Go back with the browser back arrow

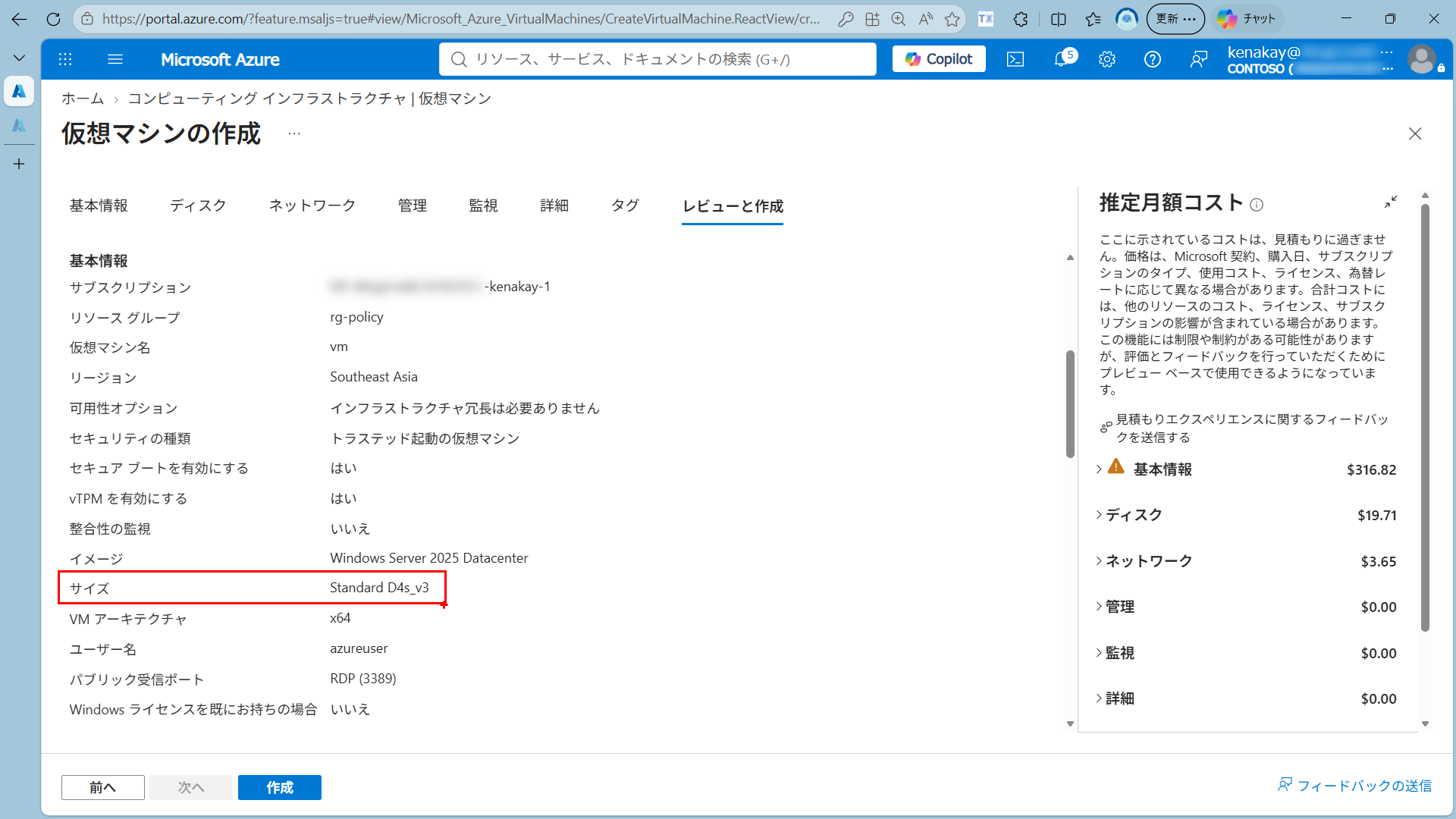coord(19,19)
